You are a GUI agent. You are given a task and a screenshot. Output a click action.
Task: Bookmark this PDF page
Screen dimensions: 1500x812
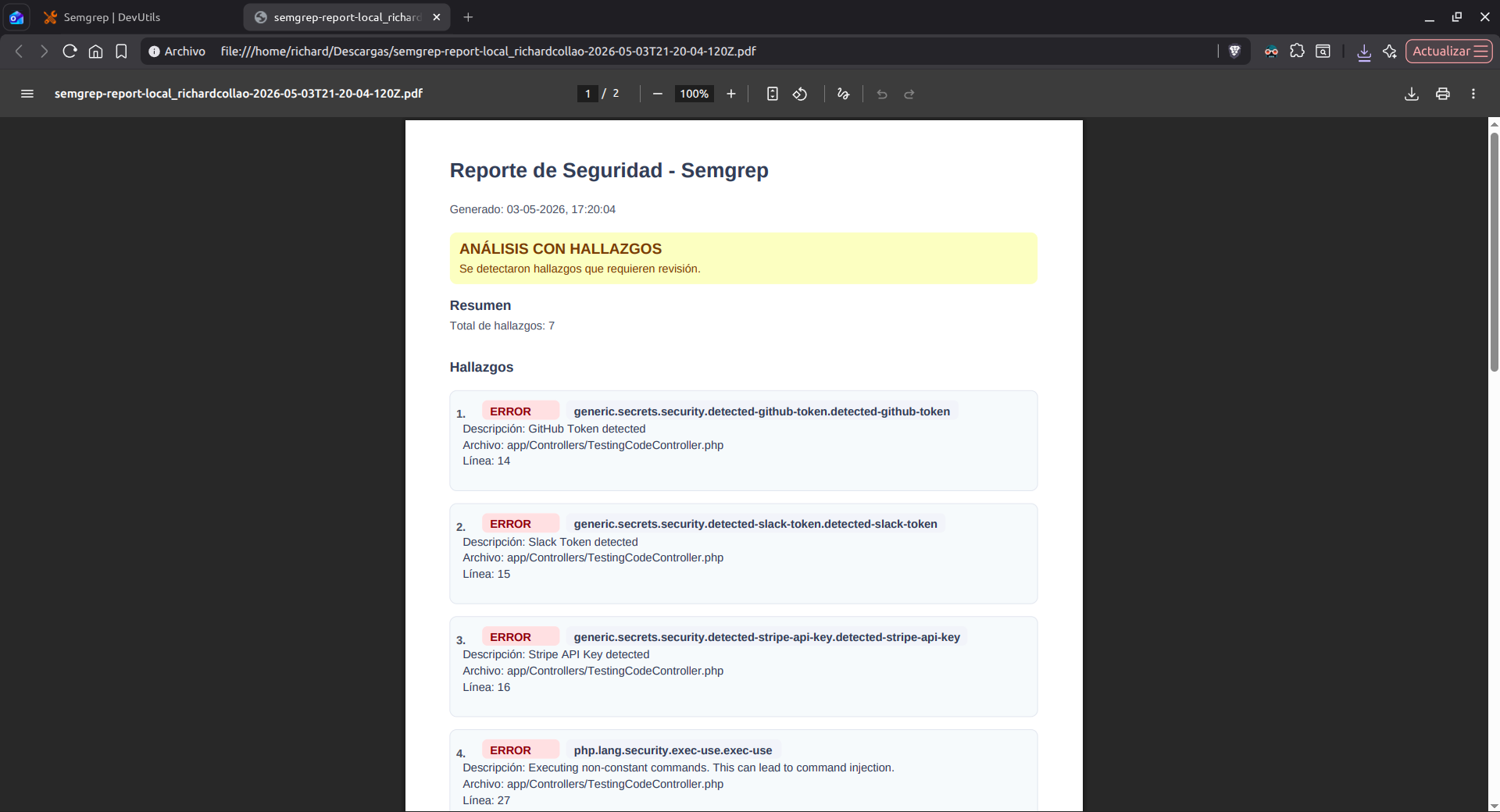tap(121, 51)
